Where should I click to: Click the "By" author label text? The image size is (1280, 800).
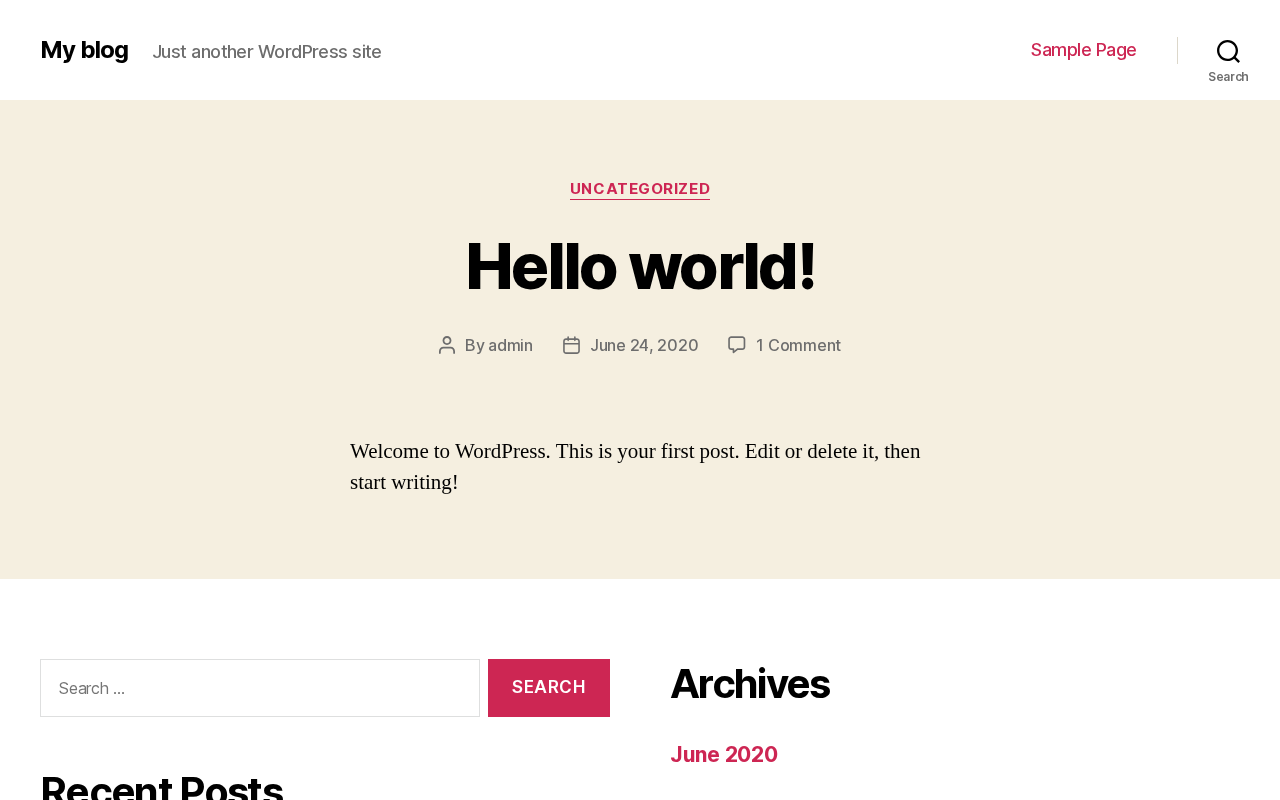pos(474,345)
